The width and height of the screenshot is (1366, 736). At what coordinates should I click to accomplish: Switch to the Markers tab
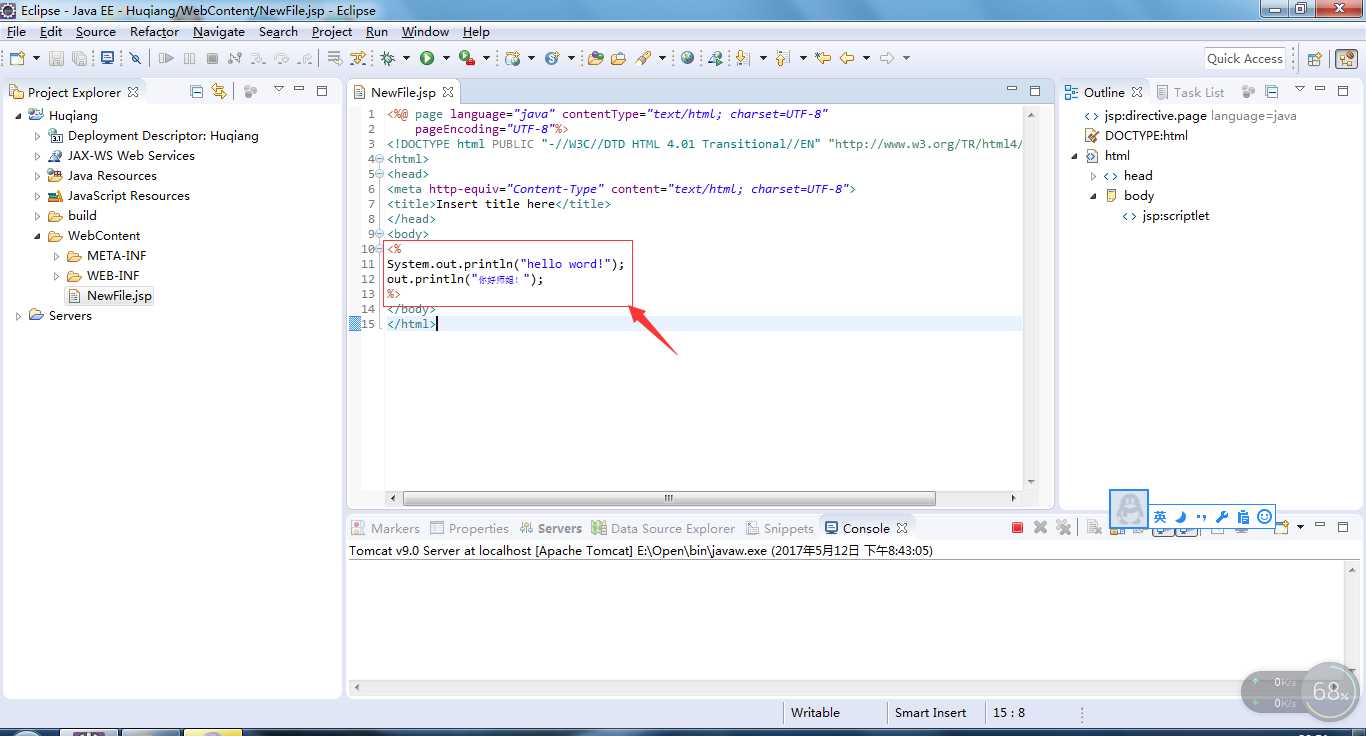(385, 528)
